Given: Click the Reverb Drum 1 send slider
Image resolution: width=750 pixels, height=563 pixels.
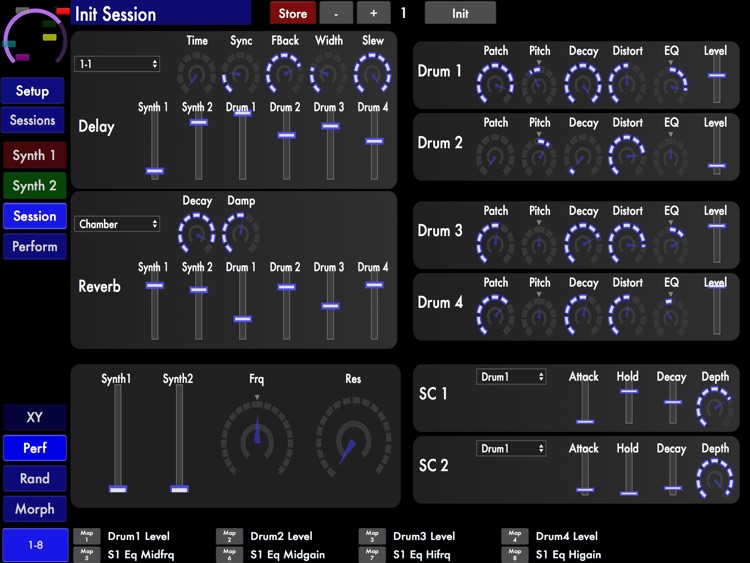Looking at the screenshot, I should coord(243,306).
